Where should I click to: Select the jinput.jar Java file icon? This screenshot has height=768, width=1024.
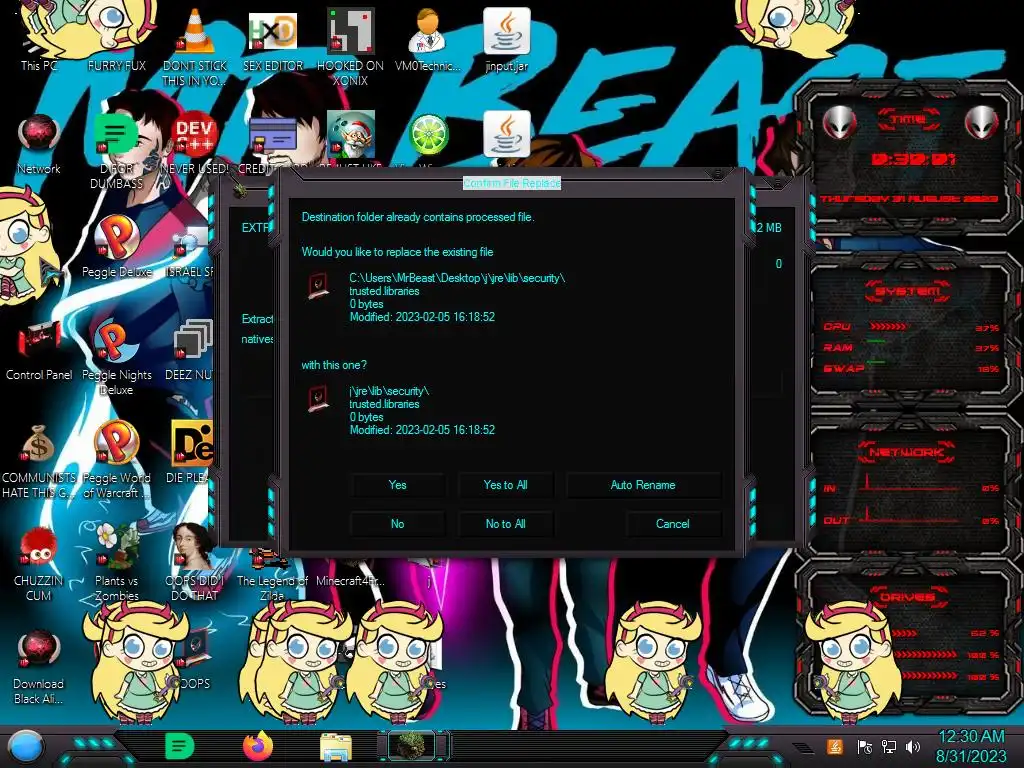pos(506,31)
